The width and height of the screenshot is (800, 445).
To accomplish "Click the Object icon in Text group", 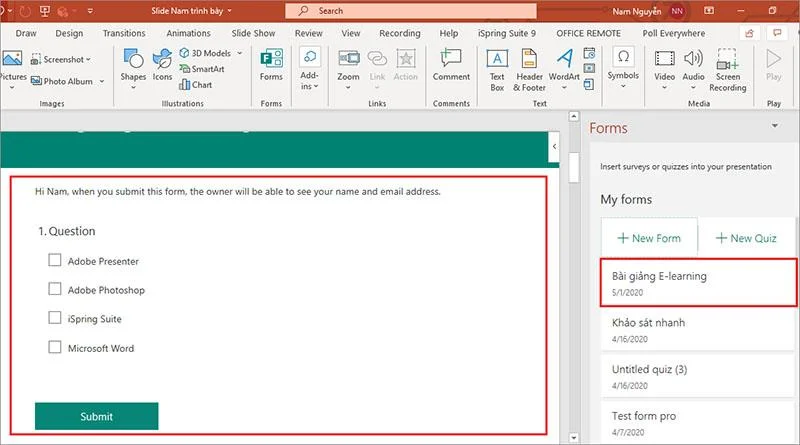I will [x=589, y=84].
